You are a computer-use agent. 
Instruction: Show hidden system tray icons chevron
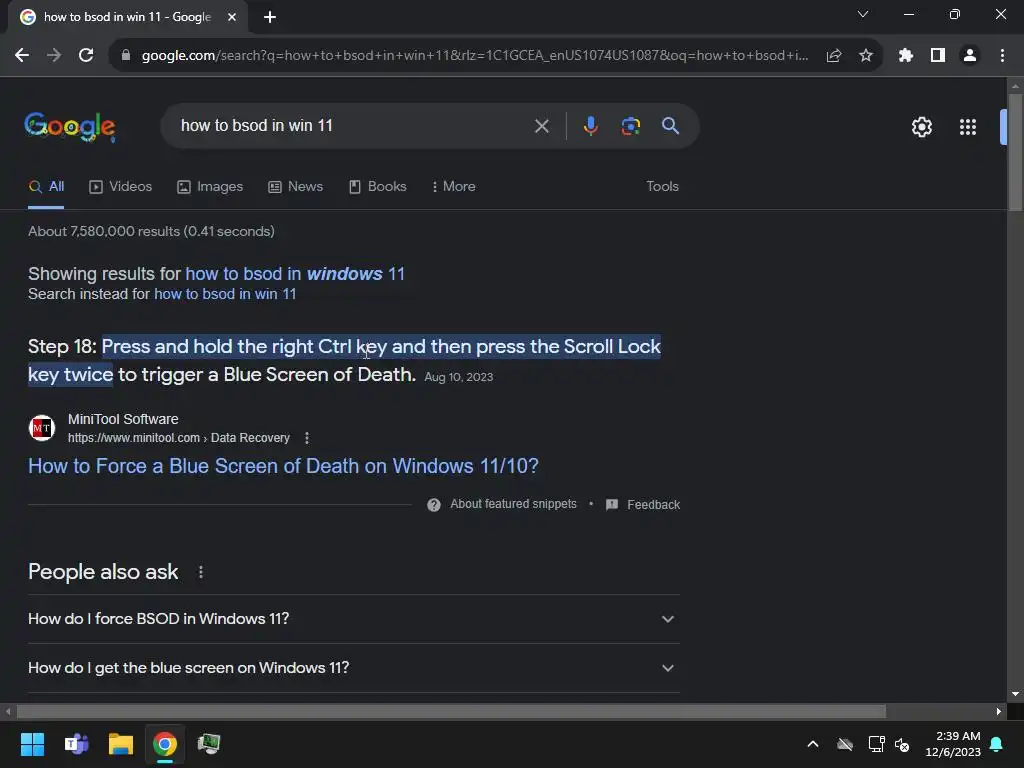point(813,744)
